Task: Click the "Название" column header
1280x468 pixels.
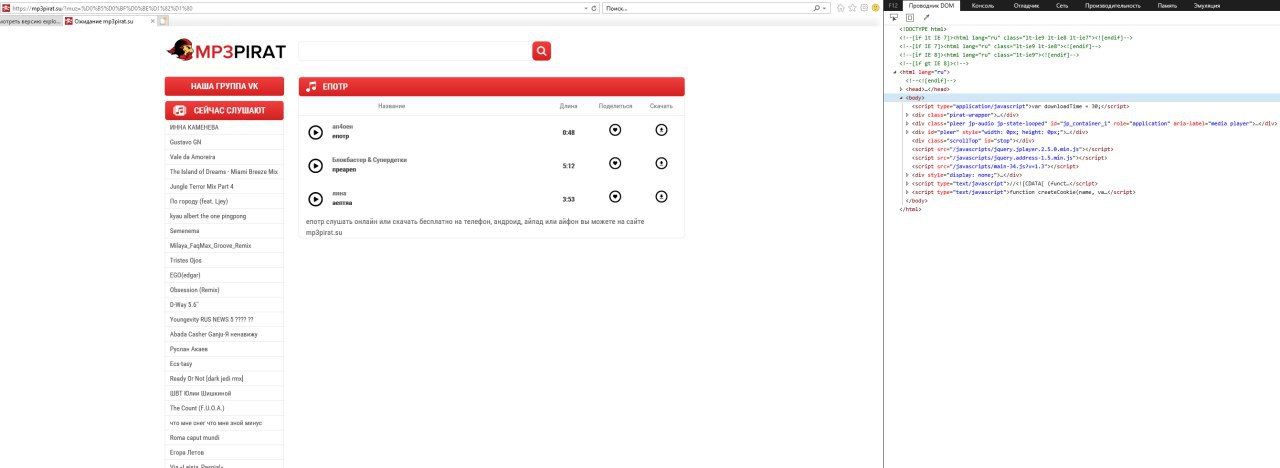Action: tap(392, 106)
